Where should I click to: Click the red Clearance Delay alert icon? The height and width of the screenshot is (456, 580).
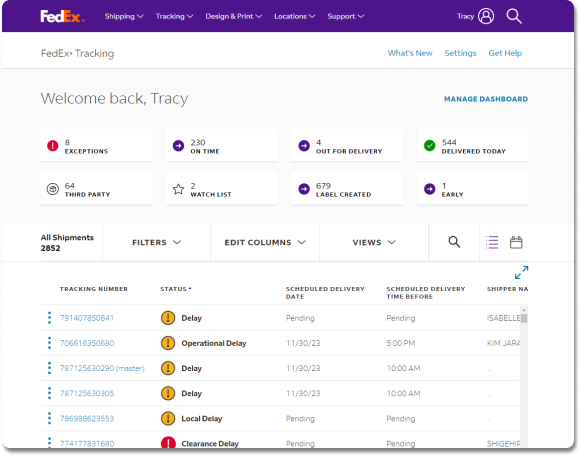coord(168,443)
